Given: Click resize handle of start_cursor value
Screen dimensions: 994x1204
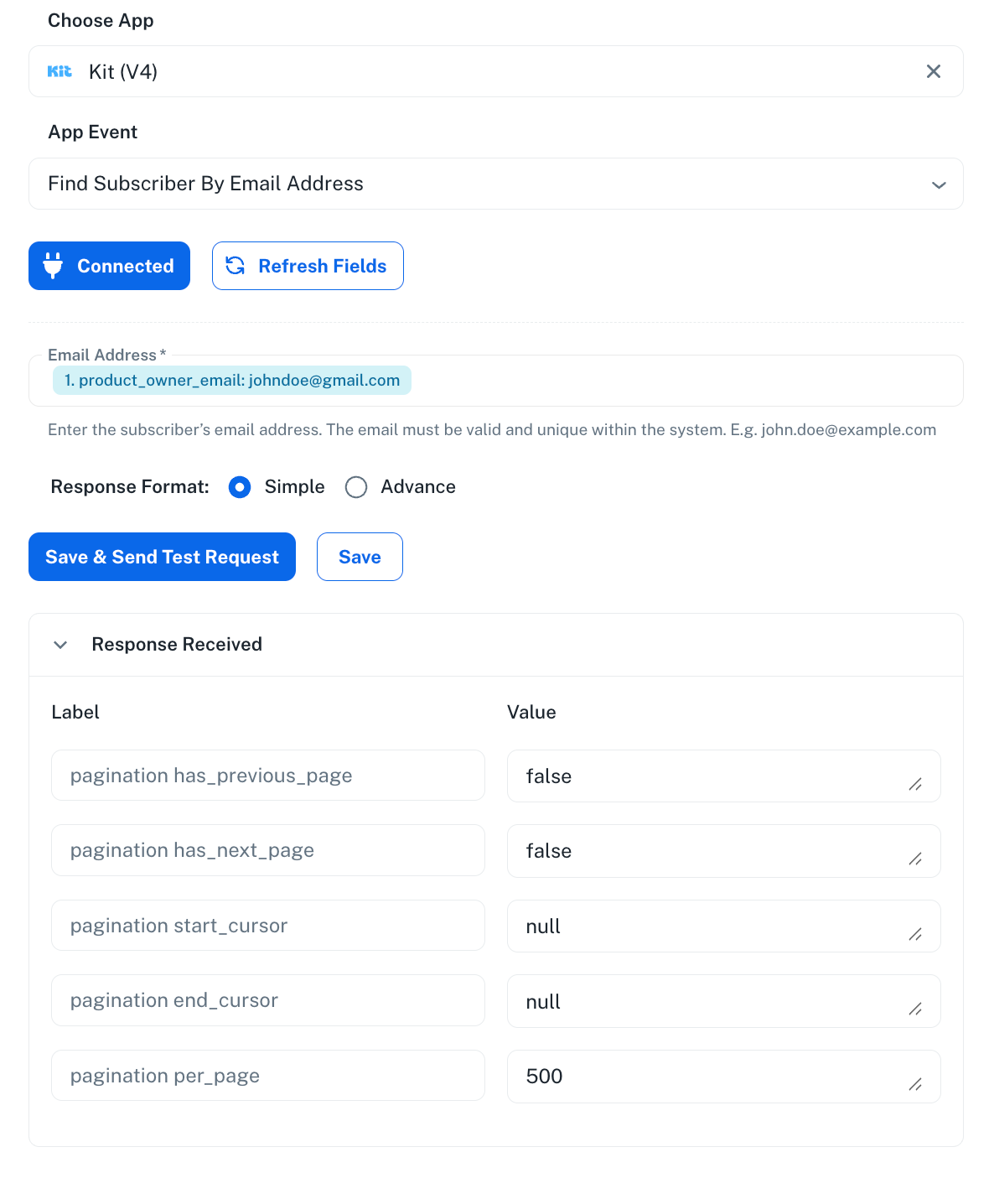Looking at the screenshot, I should click(915, 934).
